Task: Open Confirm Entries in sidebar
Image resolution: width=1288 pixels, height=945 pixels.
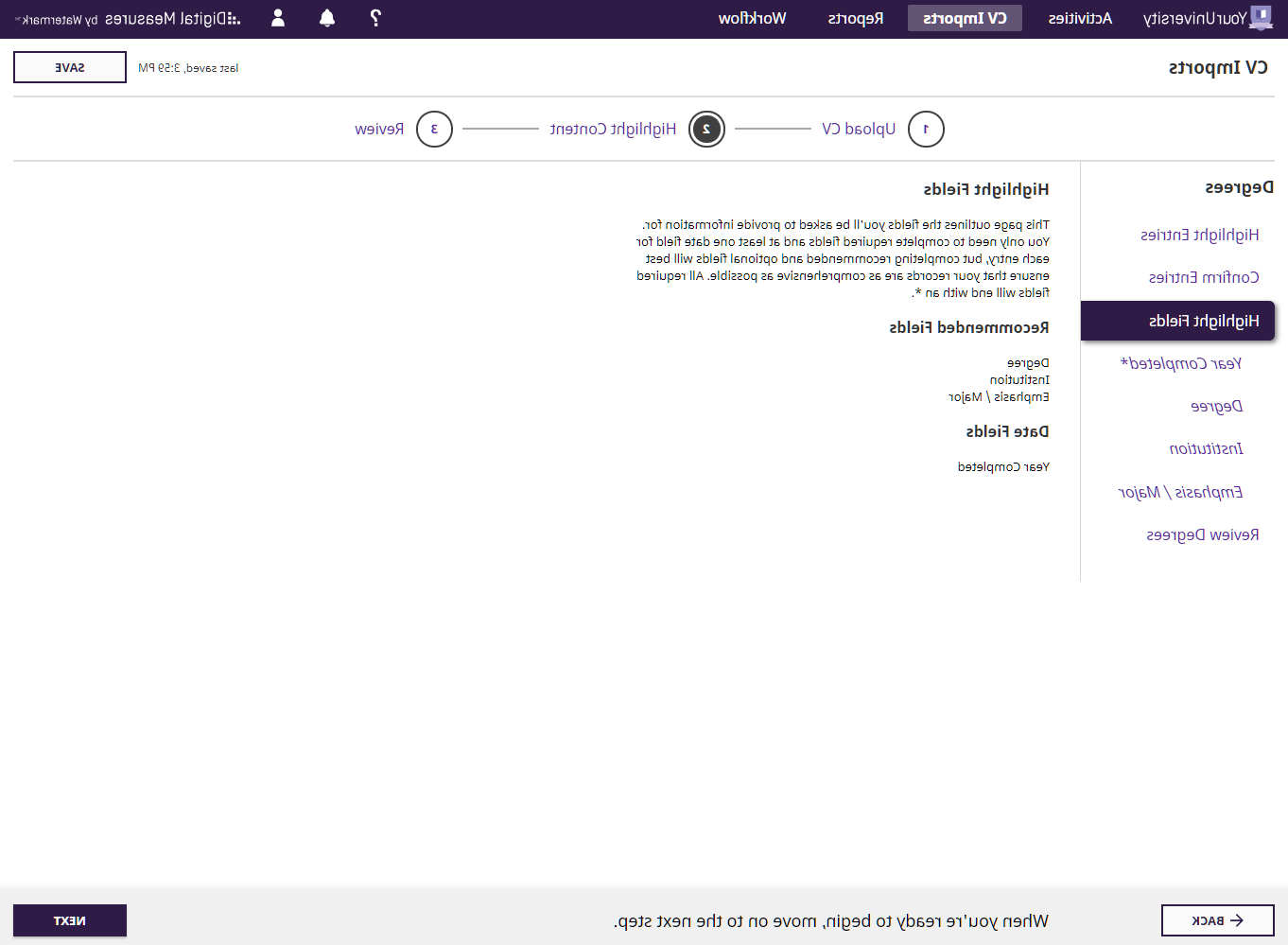Action: coord(1204,277)
